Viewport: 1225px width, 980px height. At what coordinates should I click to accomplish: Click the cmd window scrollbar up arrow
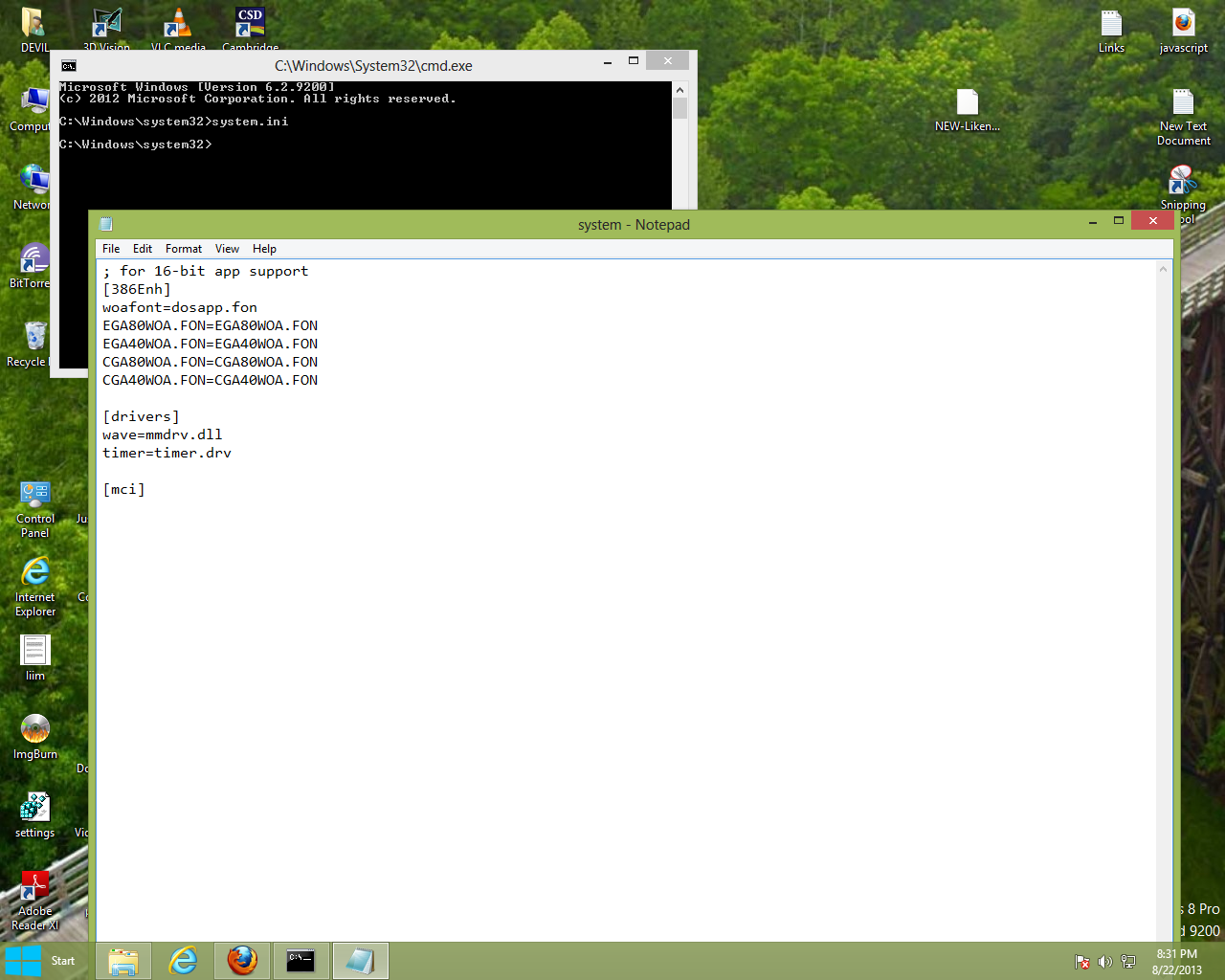click(679, 90)
